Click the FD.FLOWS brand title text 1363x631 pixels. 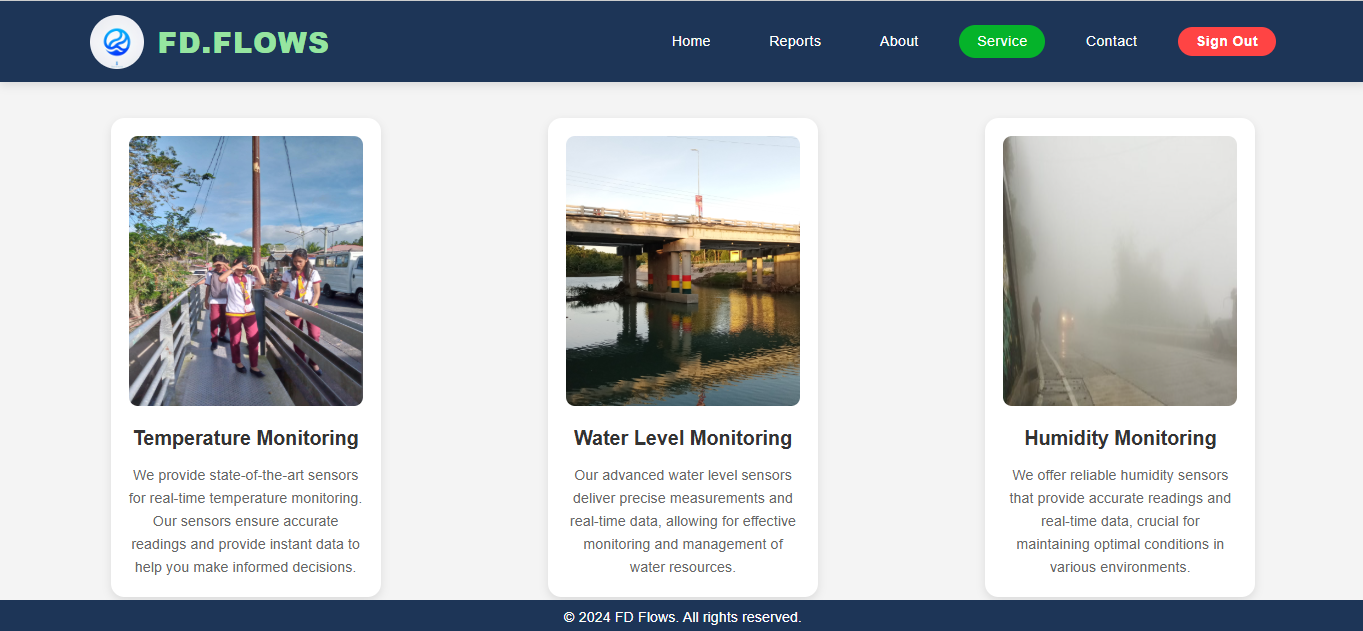point(243,42)
